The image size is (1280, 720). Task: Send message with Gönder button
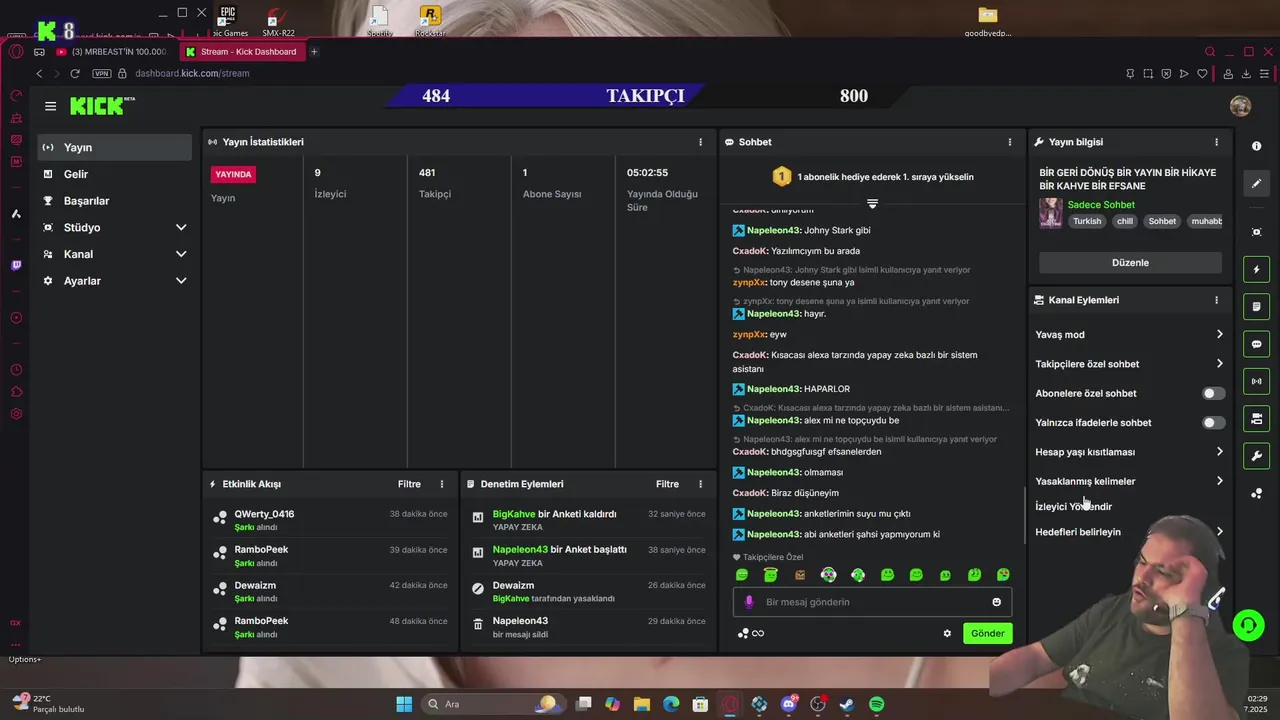coord(987,633)
